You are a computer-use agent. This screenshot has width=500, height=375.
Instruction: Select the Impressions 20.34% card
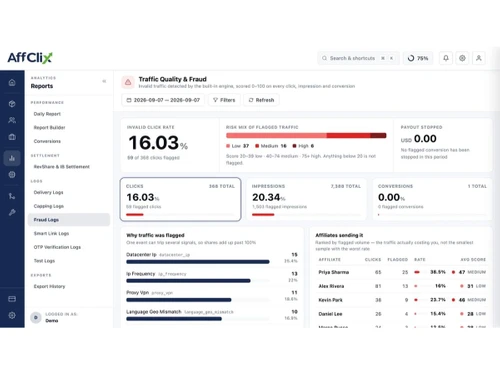click(306, 199)
